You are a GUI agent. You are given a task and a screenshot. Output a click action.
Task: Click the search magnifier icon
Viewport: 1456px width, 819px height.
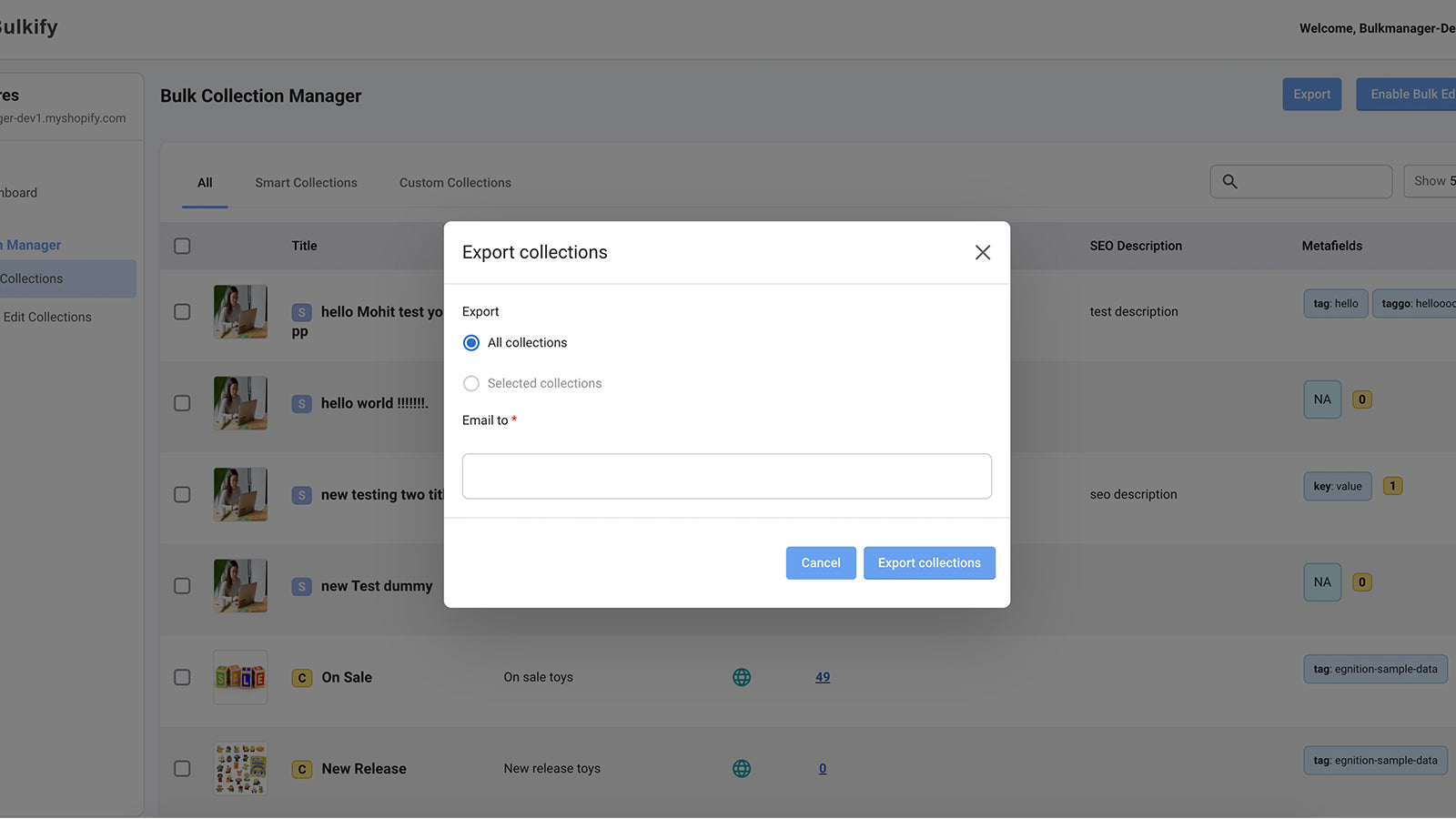[x=1229, y=181]
